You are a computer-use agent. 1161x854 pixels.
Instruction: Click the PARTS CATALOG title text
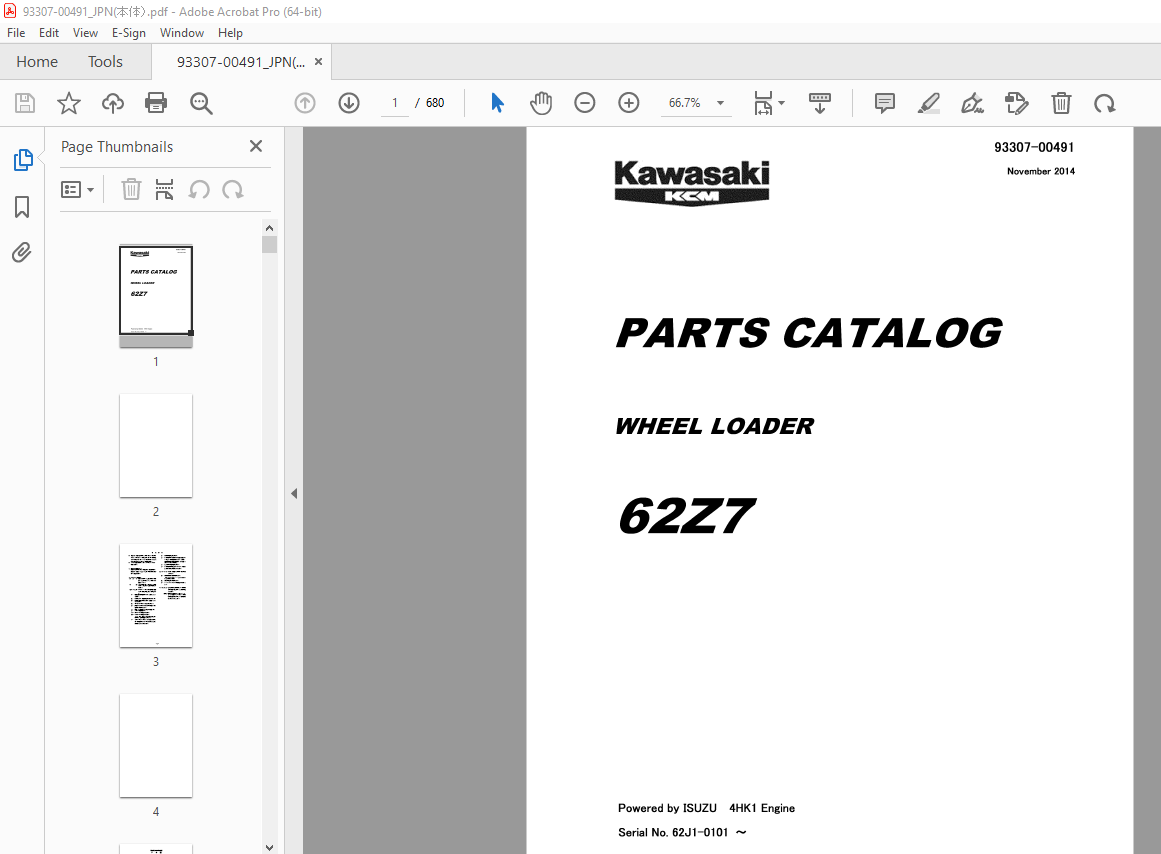click(809, 333)
